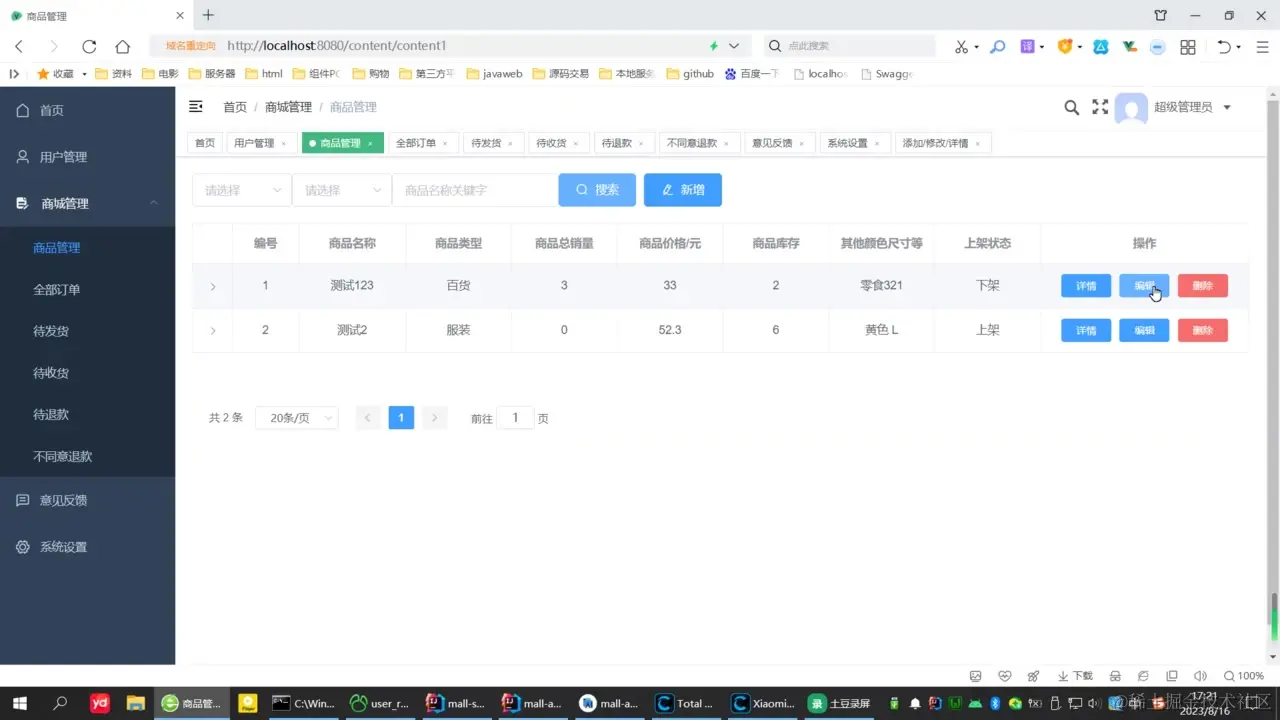Open the browser scissors screenshot tool
The image size is (1280, 720).
961,46
